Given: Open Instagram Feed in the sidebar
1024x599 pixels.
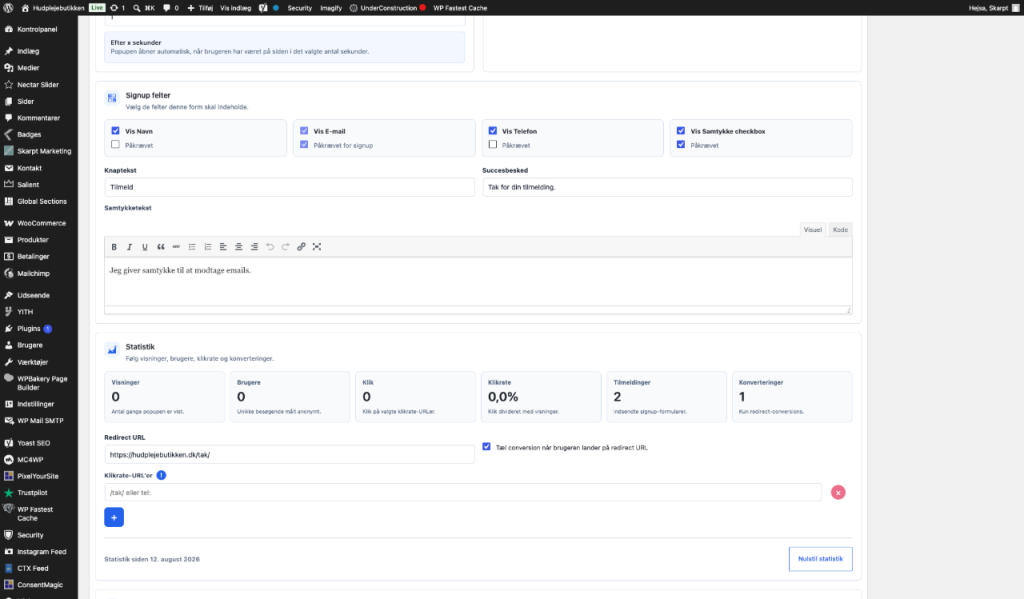Looking at the screenshot, I should point(41,551).
